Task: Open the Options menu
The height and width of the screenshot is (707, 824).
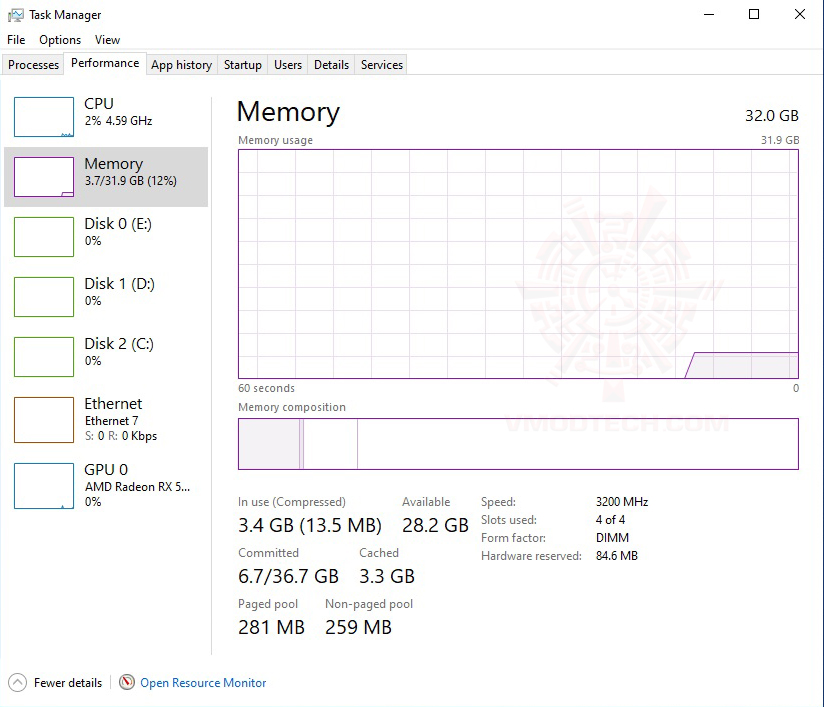Action: pos(60,40)
